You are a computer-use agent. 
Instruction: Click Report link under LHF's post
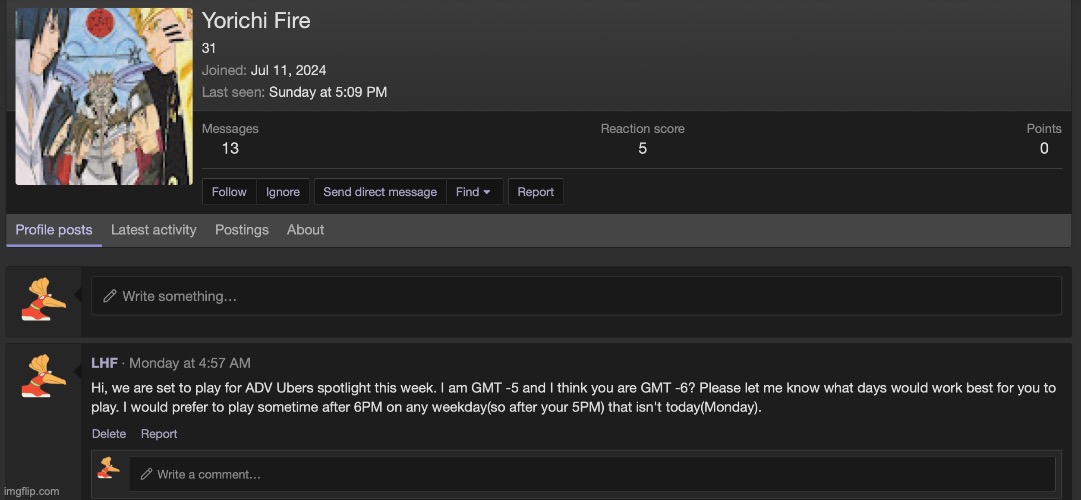tap(159, 434)
